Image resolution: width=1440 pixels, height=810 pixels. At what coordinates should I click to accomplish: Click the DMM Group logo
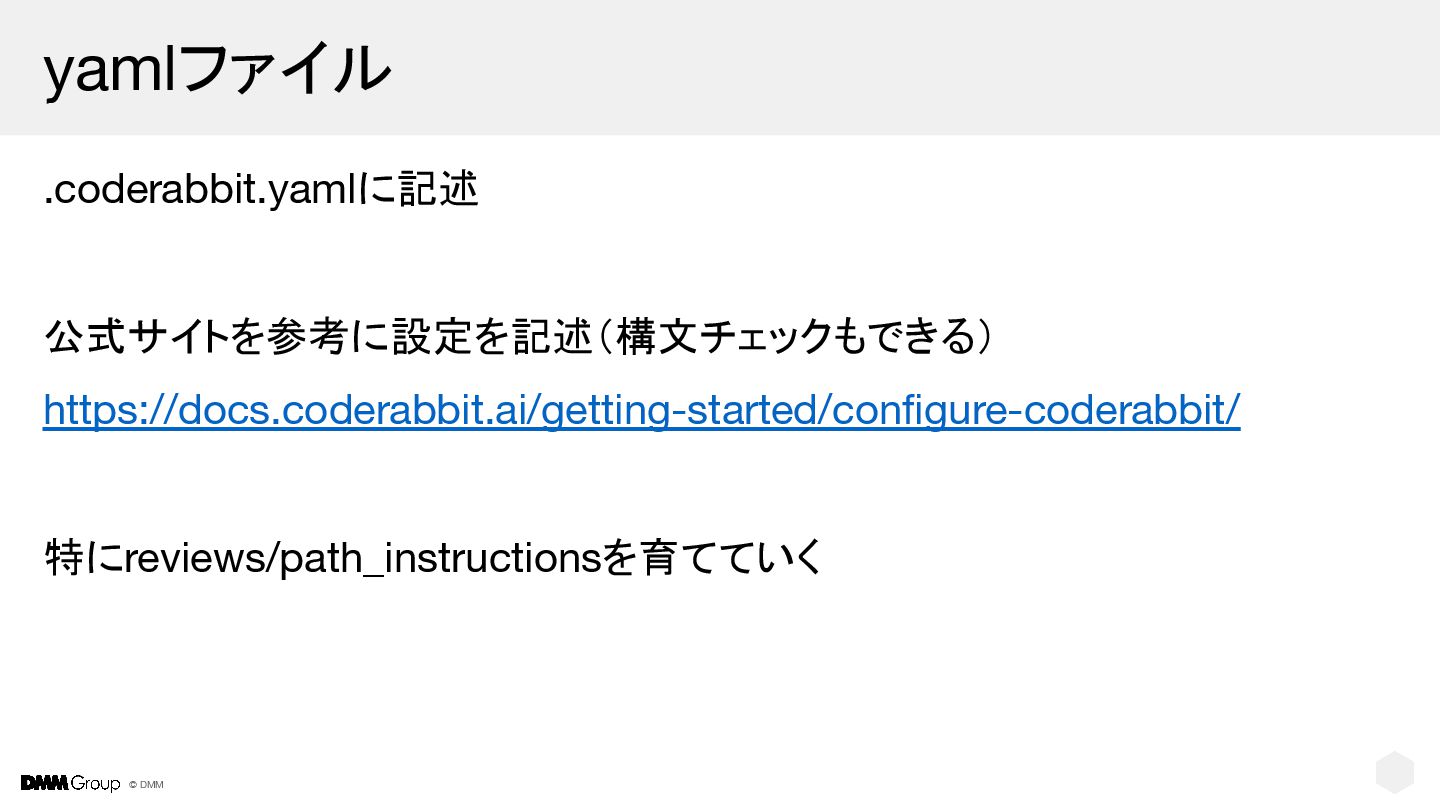(x=70, y=783)
